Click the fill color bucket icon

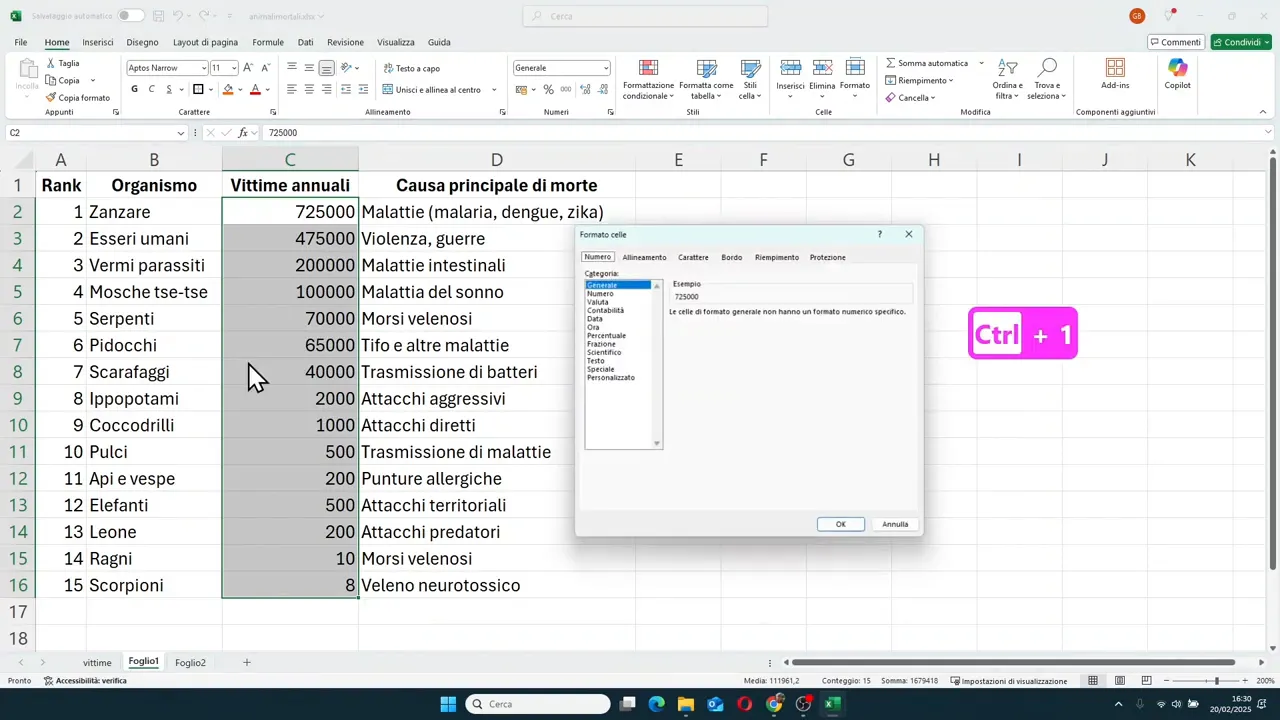coord(228,89)
